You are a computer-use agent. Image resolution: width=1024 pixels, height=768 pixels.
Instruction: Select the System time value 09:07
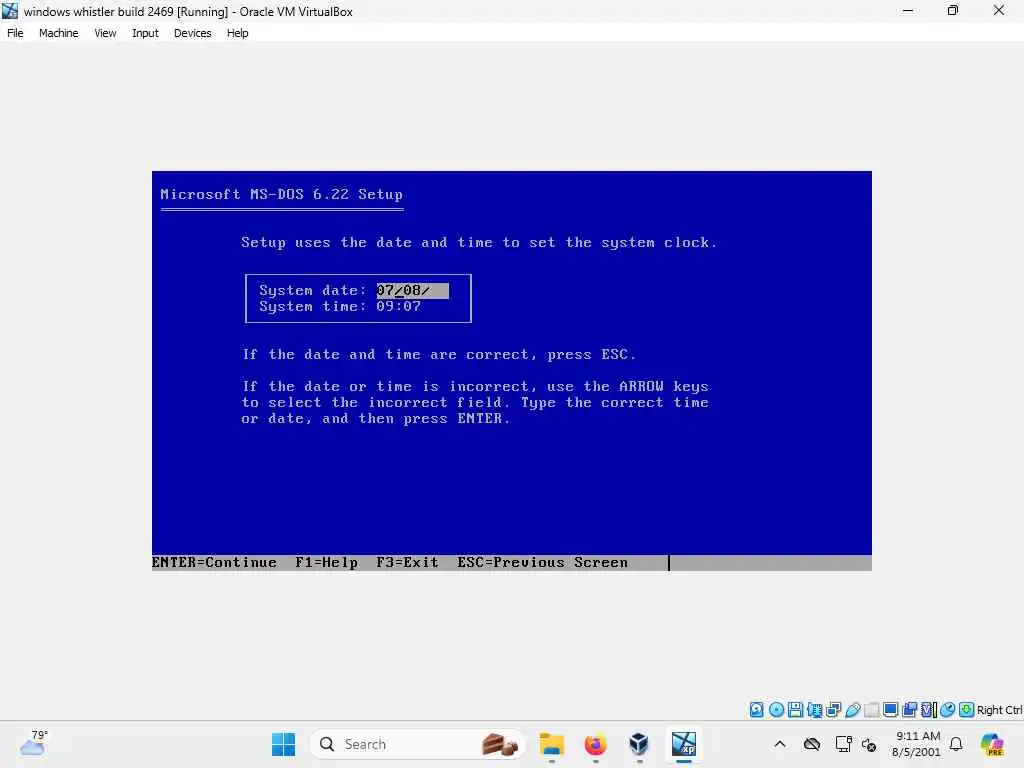click(x=398, y=306)
